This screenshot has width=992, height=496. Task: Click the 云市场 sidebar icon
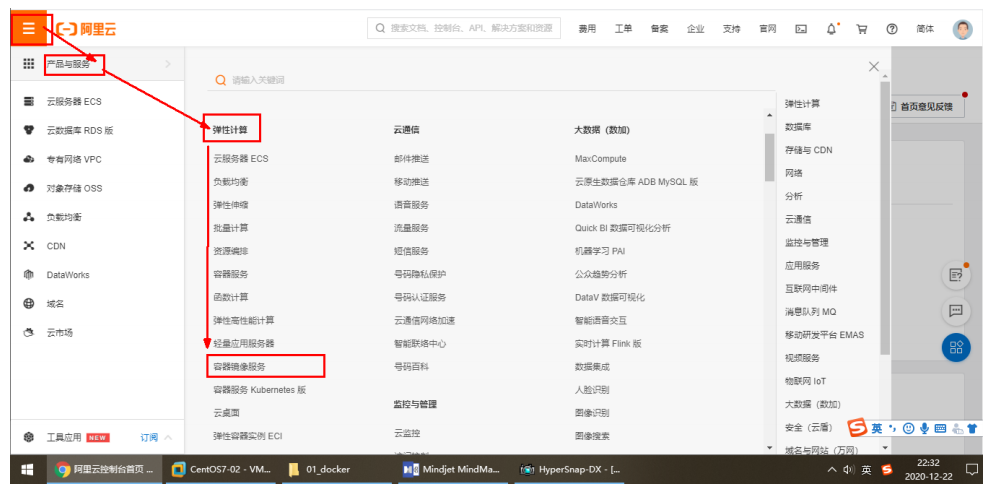click(x=28, y=332)
